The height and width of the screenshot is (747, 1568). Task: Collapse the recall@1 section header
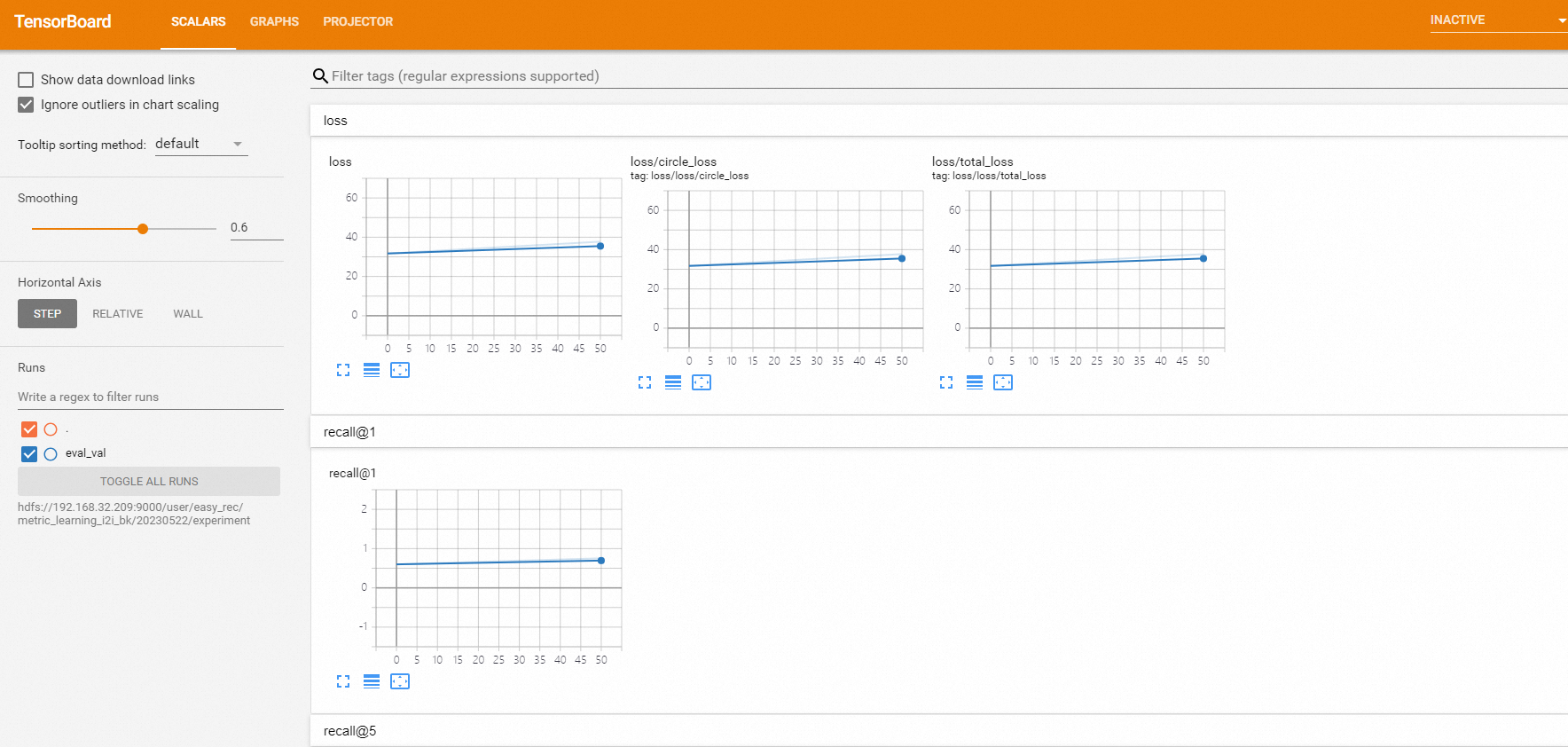[x=938, y=432]
